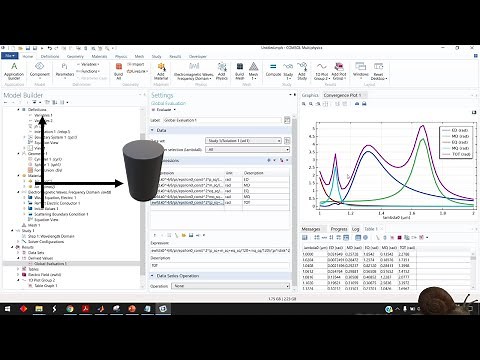Click the go to source icon beside Data set
This screenshot has height=360, width=480.
[x=287, y=141]
